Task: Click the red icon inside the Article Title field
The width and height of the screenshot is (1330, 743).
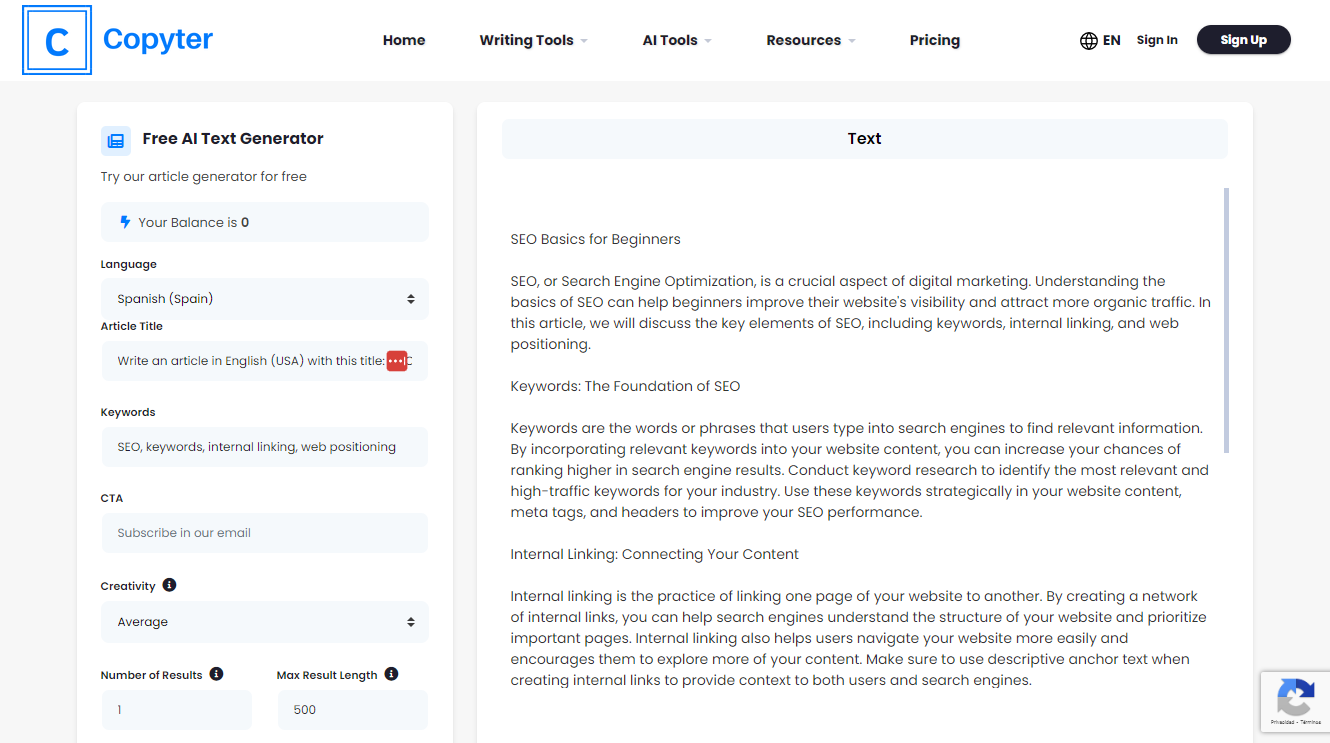Action: [x=397, y=360]
